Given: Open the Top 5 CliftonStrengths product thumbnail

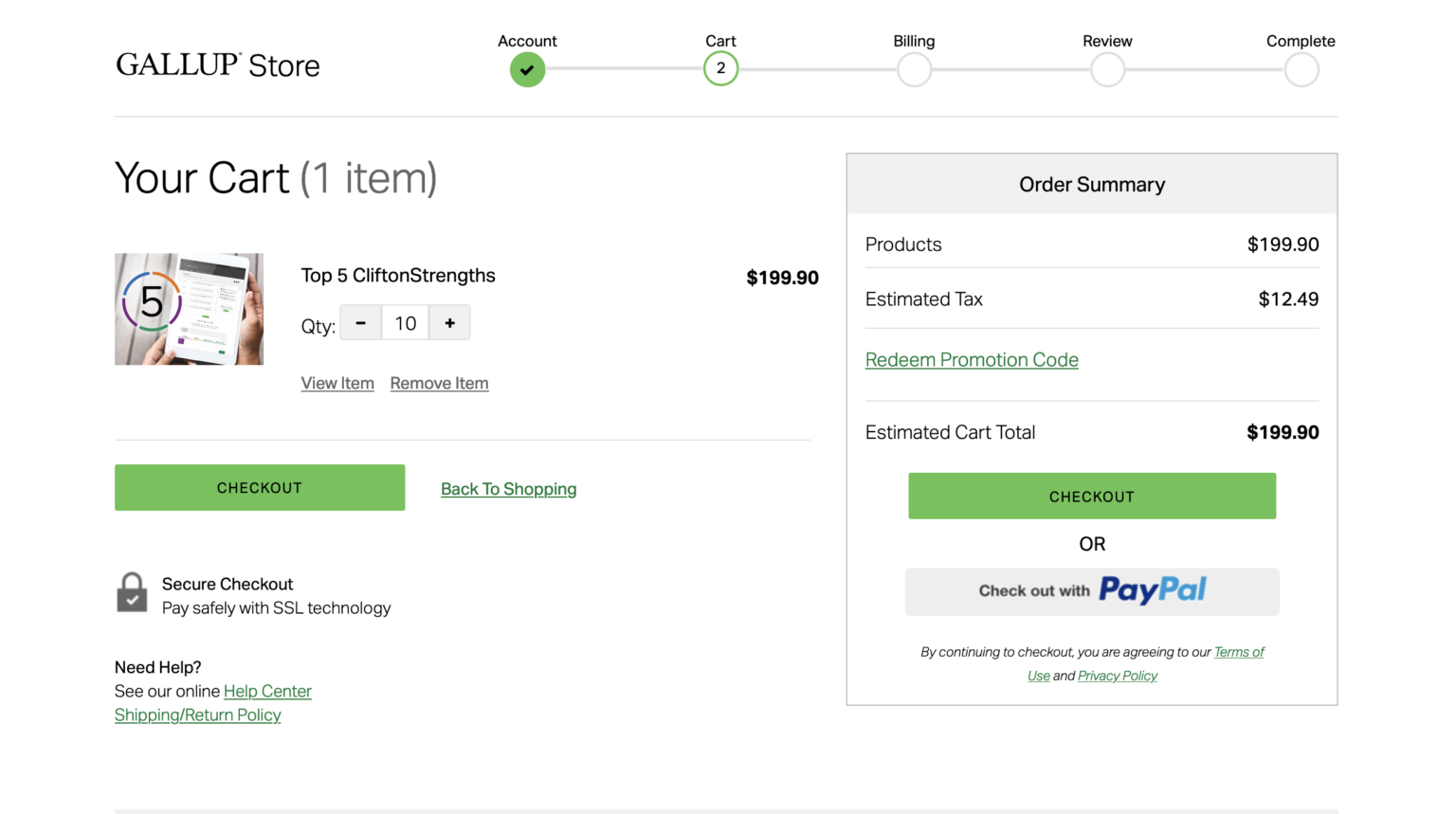Looking at the screenshot, I should (189, 309).
